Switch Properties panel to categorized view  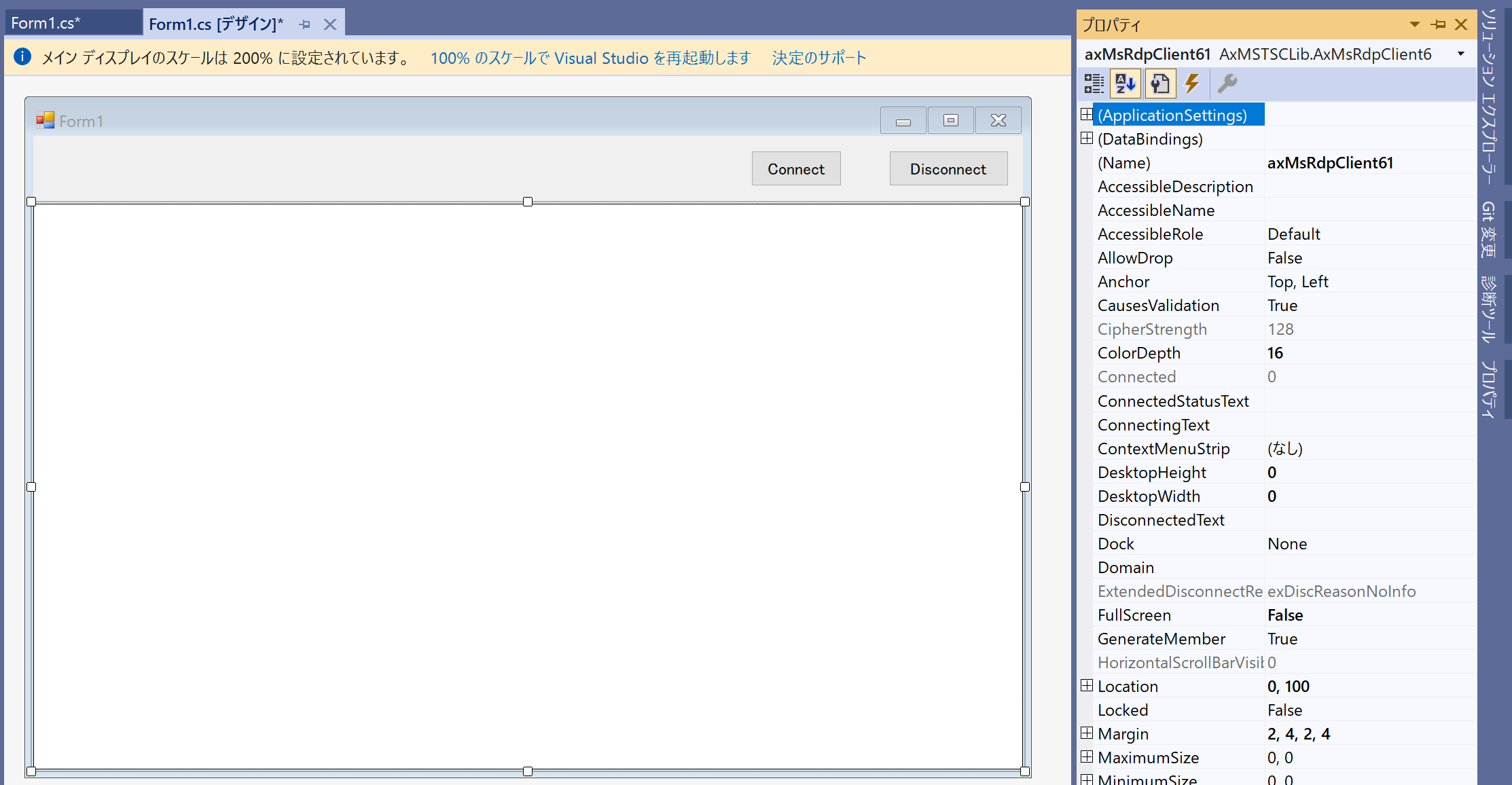coord(1094,84)
